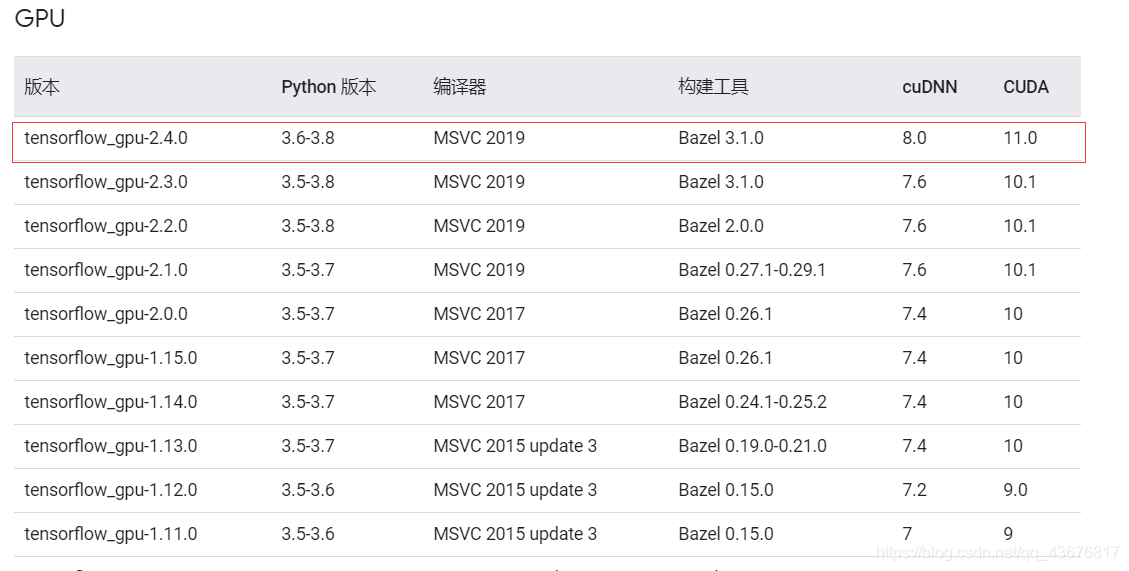Click the GPU heading text
Viewport: 1129px width, 571px height.
[40, 18]
